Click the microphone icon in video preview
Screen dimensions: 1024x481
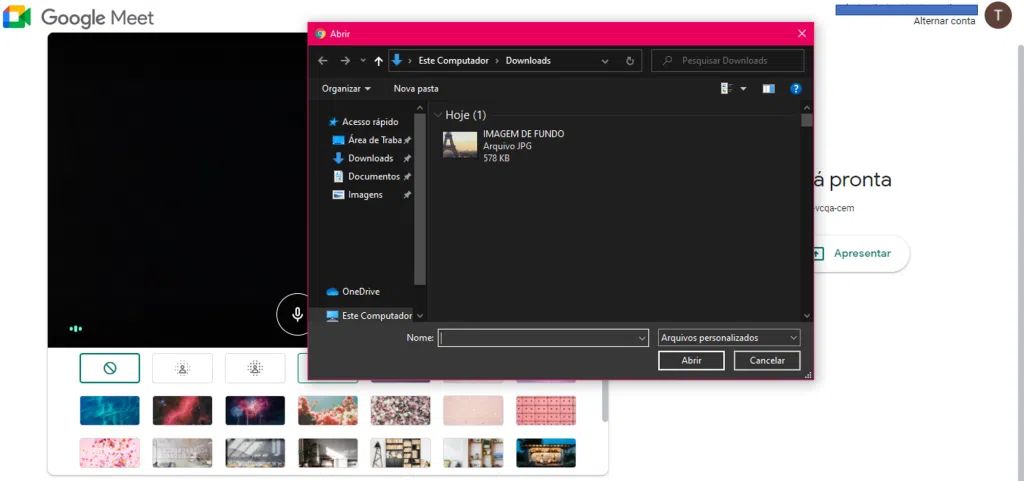tap(296, 314)
